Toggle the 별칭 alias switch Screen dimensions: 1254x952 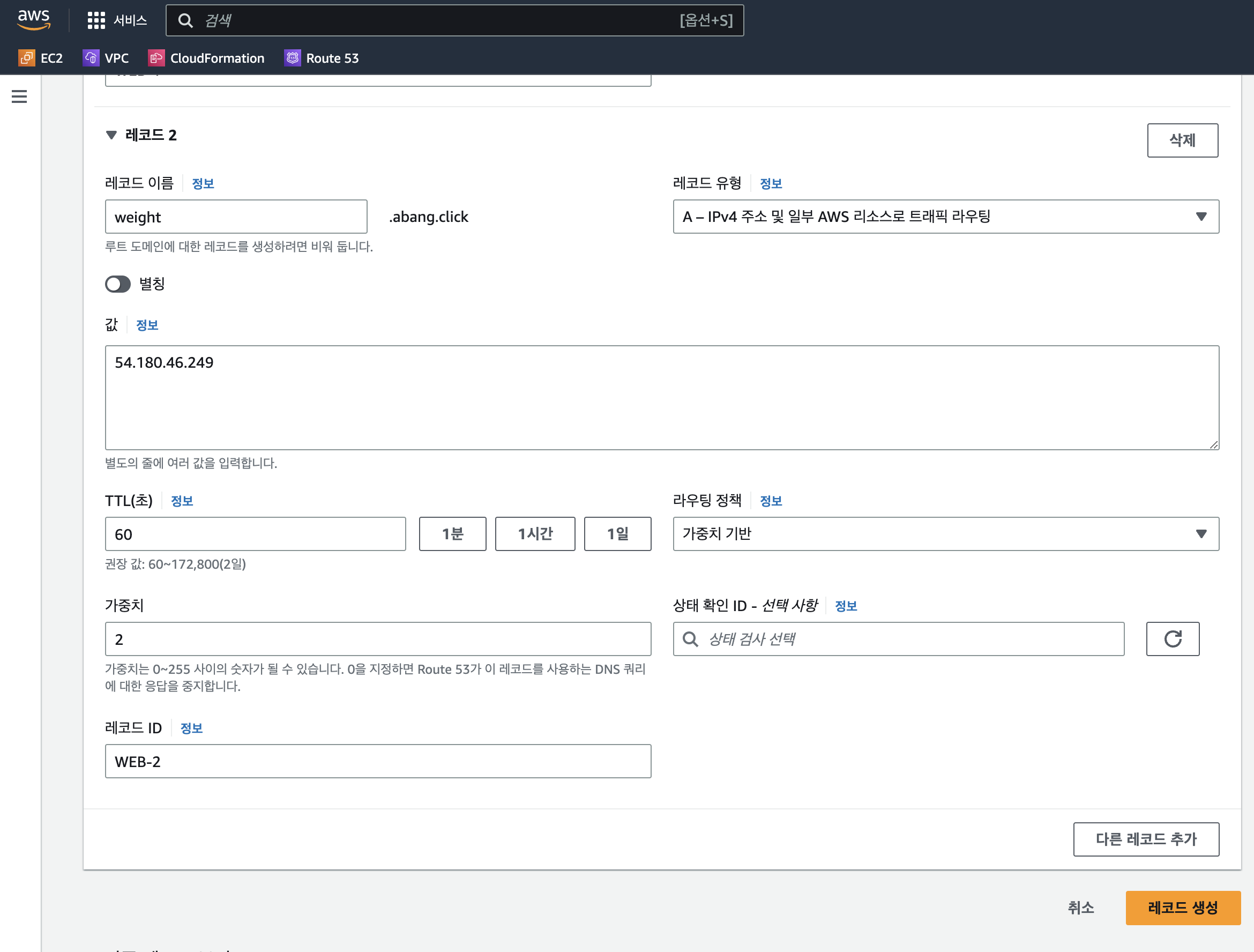coord(118,284)
